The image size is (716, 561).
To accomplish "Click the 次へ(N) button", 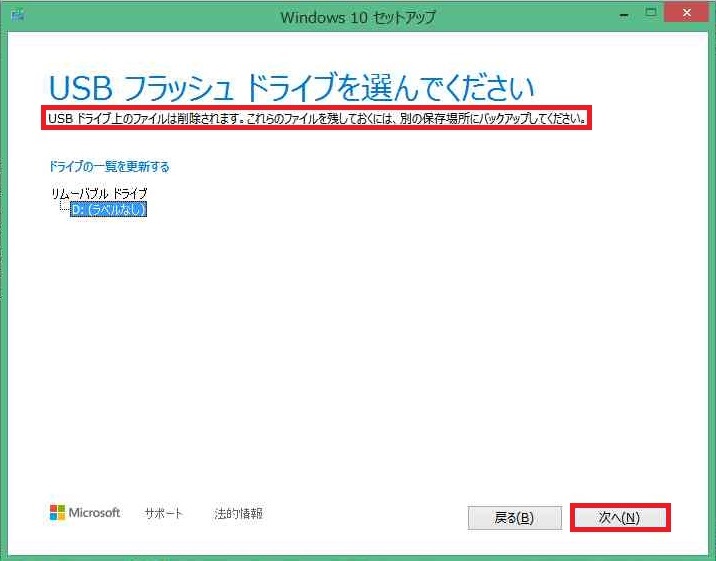I will (621, 518).
